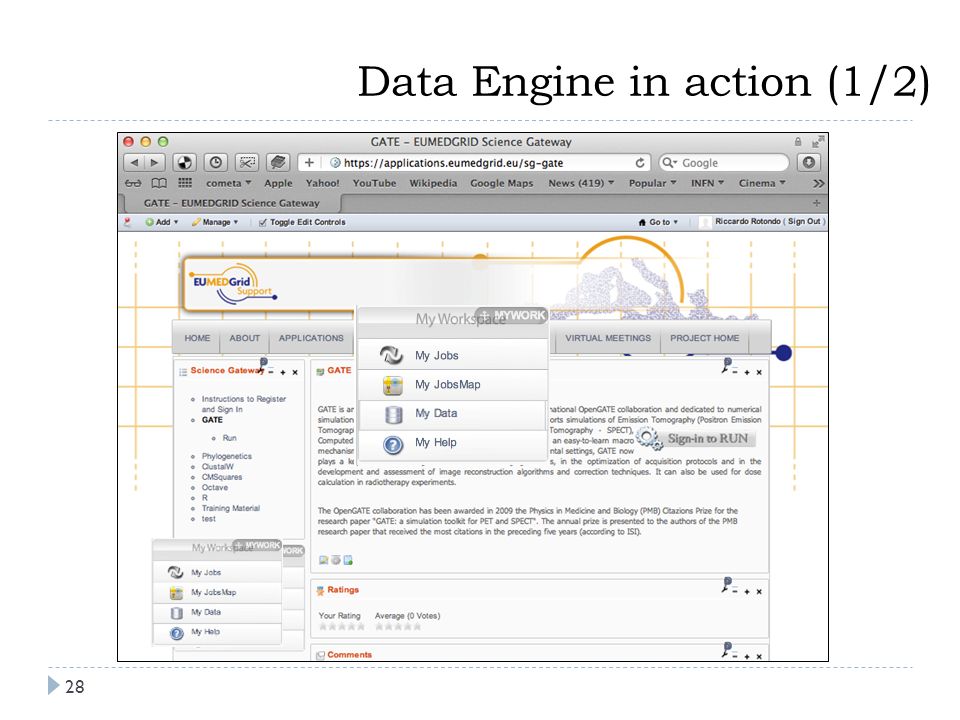Open a new tab with plus icon
Viewport: 960px width, 720px height.
(816, 203)
